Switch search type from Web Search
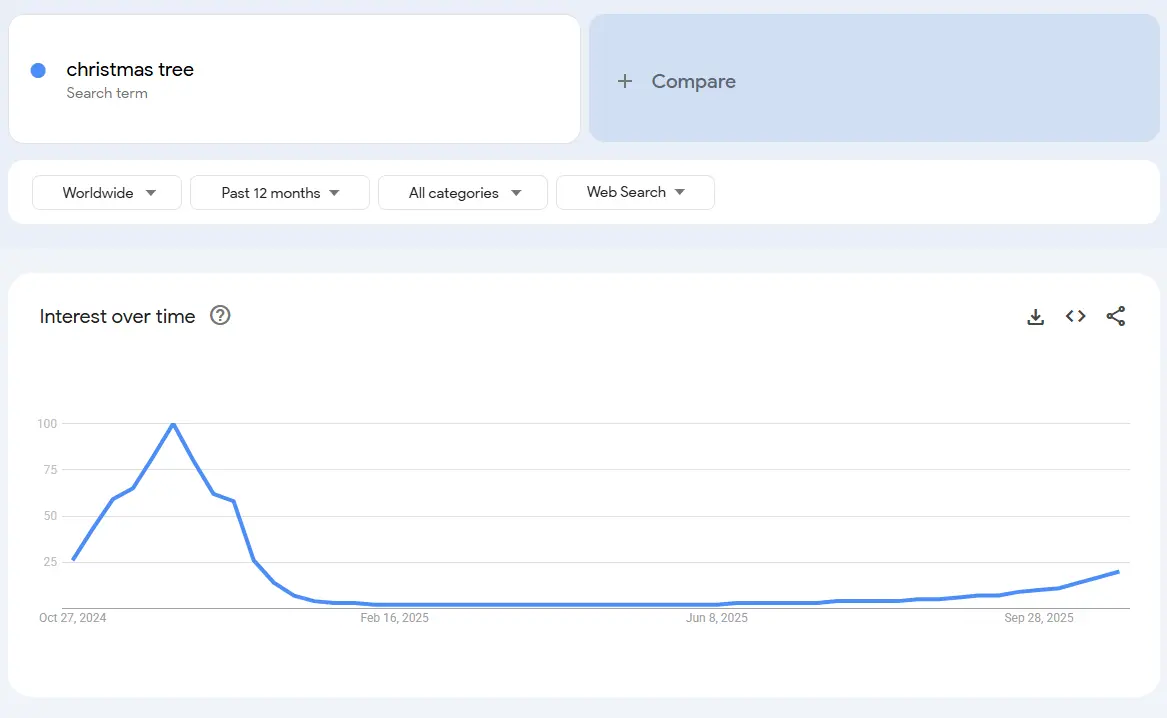 [x=635, y=192]
